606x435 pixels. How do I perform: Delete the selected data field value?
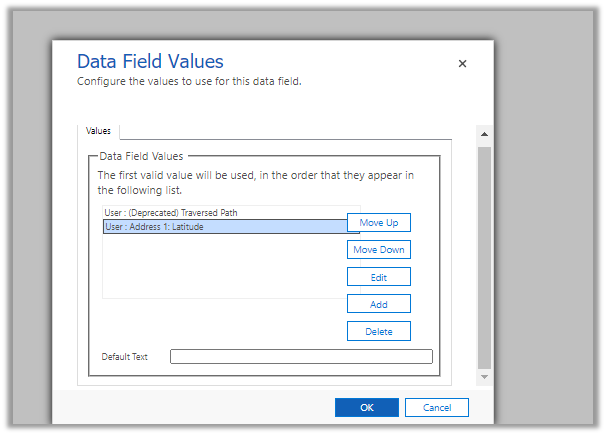[378, 331]
